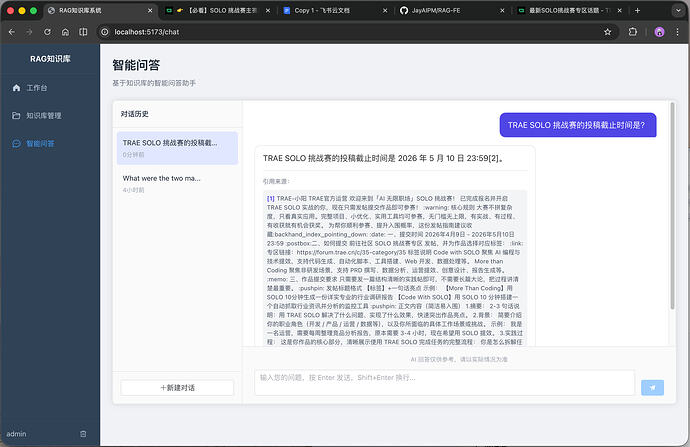This screenshot has height=447, width=690.
Task: Open a new browser tab with plus
Action: [637, 10]
